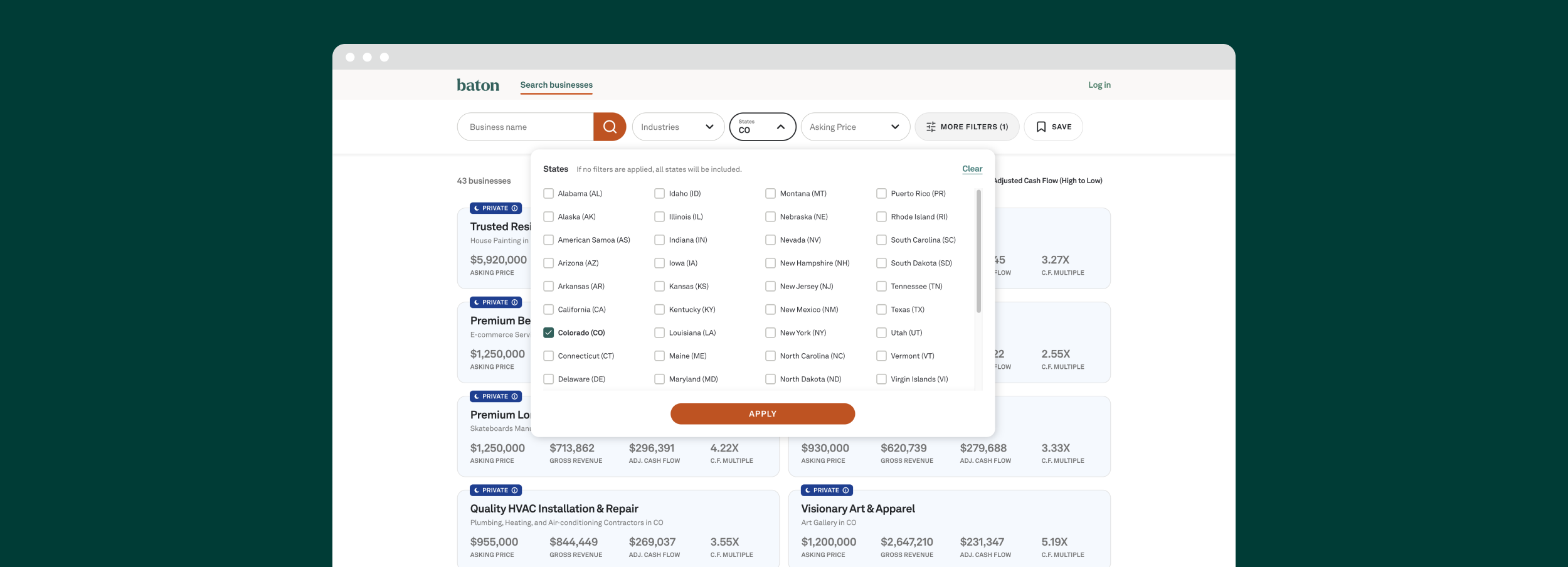Click the bookmark icon in the SAVE button

click(x=1041, y=127)
